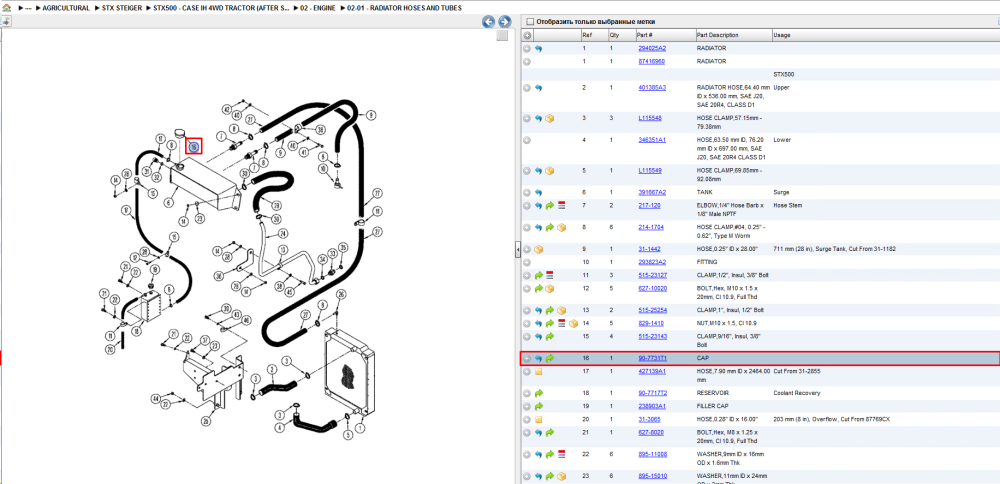Click blue arrow icon for part 515-23143
This screenshot has height=484, width=1000.
click(538, 337)
